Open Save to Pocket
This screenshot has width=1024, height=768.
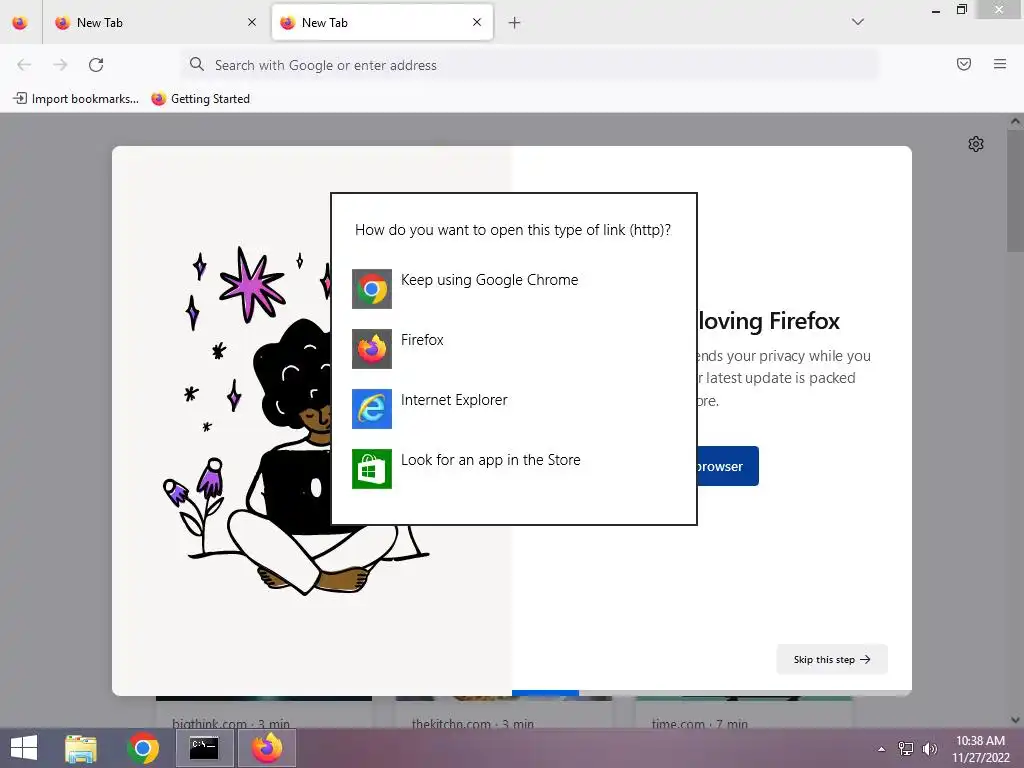pyautogui.click(x=964, y=64)
